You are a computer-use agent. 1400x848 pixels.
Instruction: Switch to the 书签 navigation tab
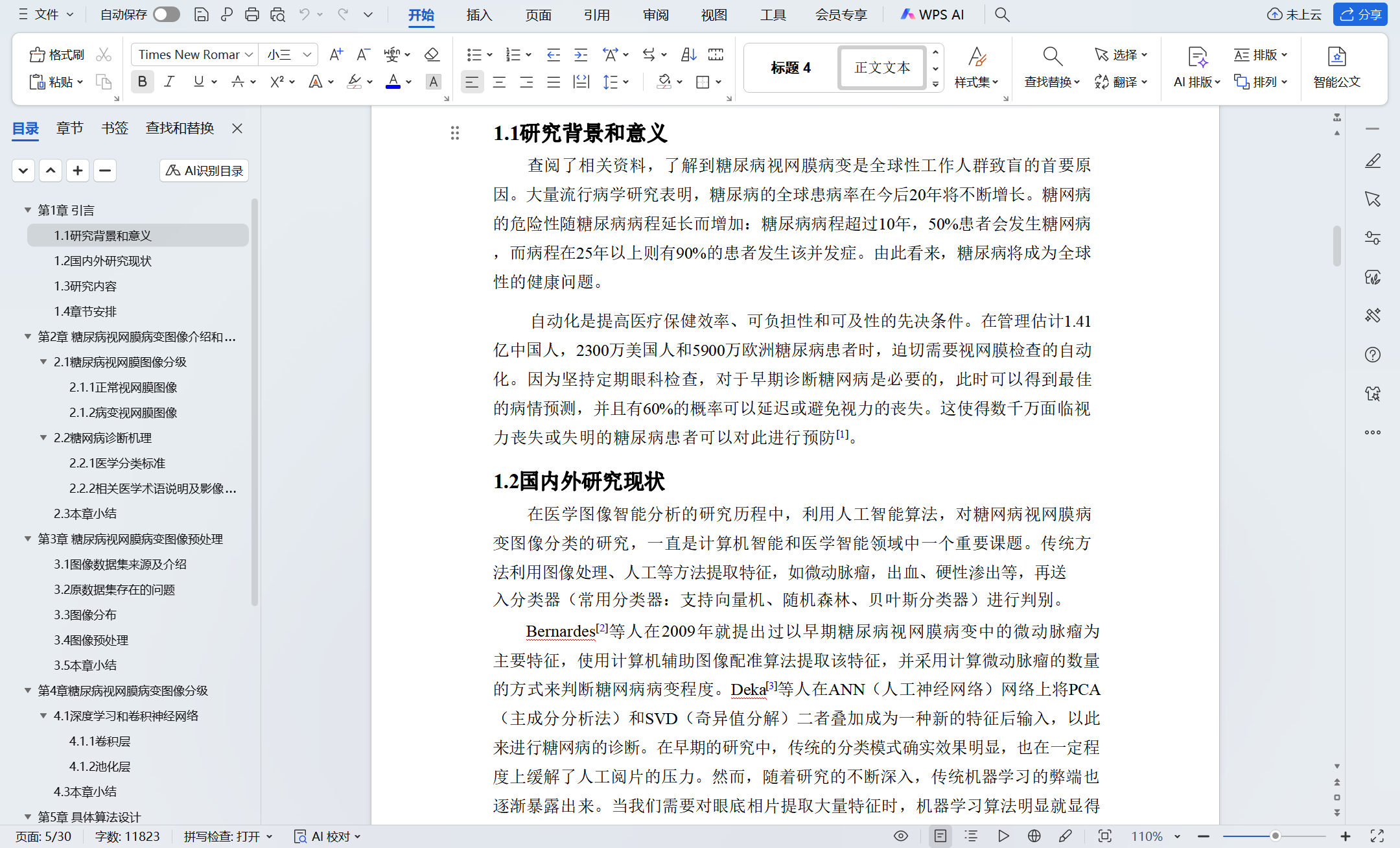114,128
